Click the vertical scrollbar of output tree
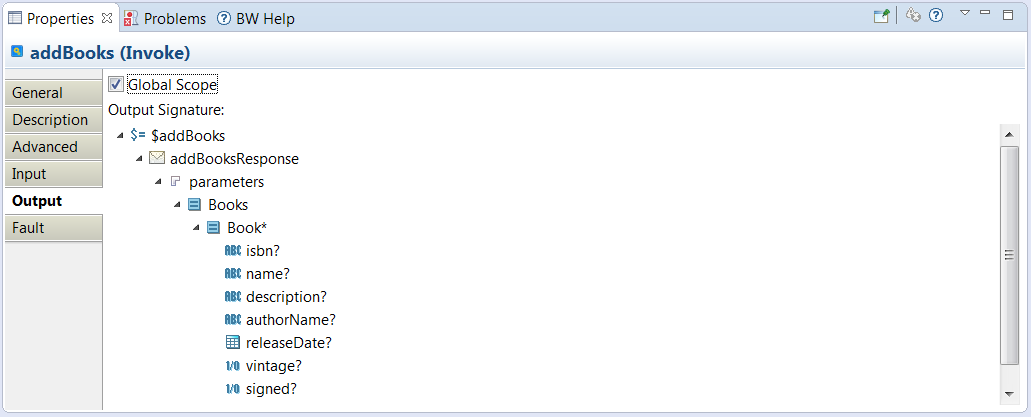 (x=1008, y=255)
